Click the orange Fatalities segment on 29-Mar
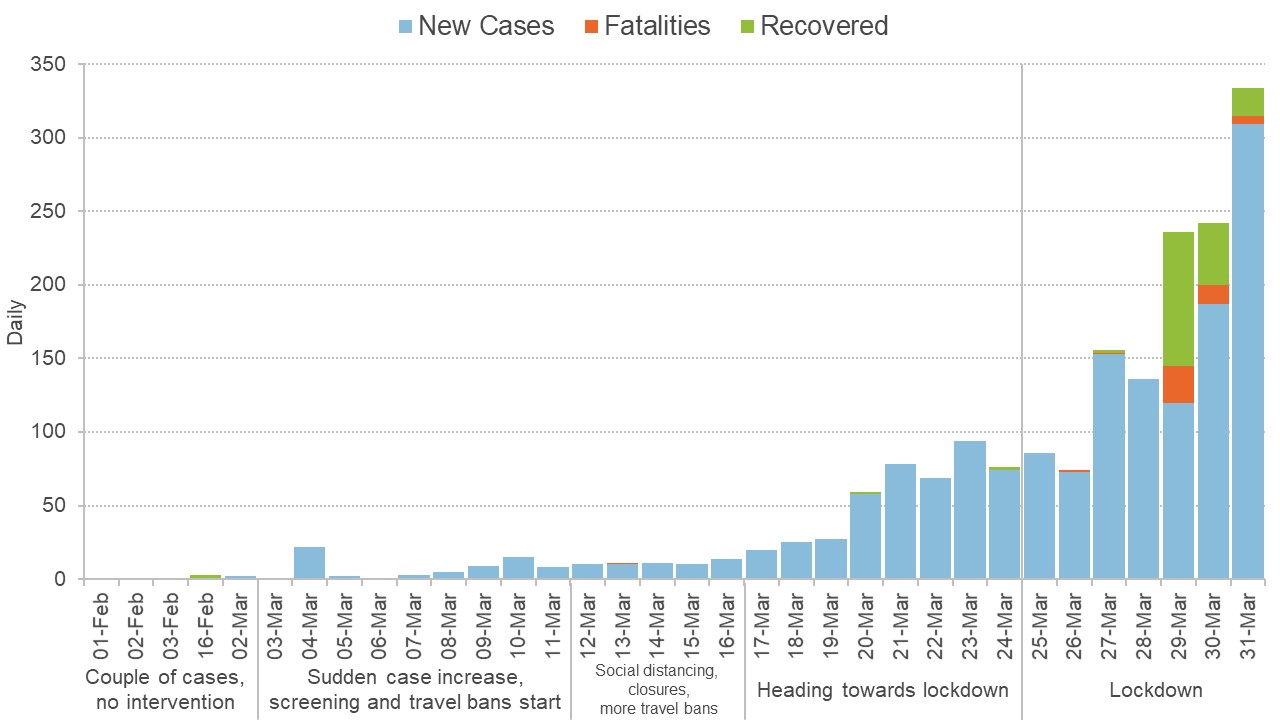Image resolution: width=1280 pixels, height=720 pixels. click(1178, 384)
